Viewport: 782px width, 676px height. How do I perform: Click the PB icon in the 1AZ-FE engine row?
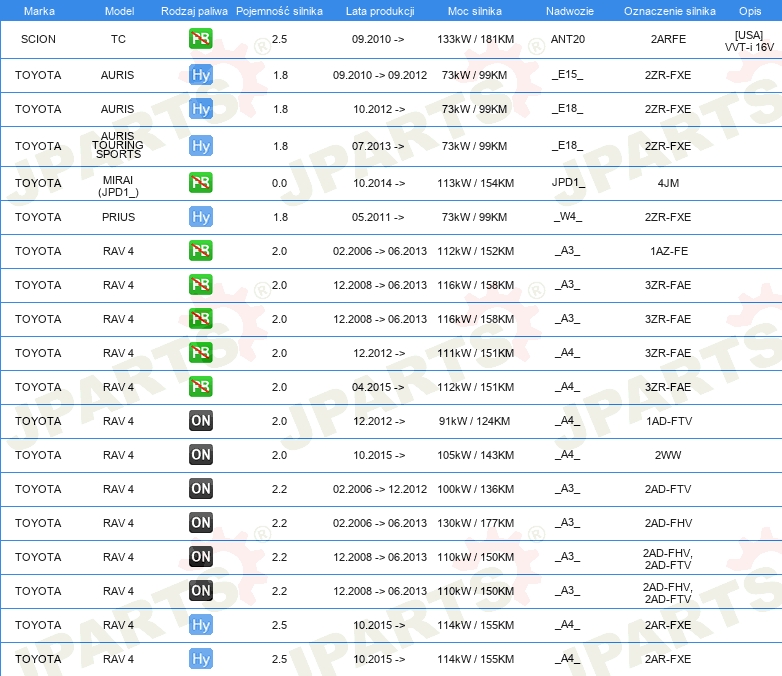point(200,251)
